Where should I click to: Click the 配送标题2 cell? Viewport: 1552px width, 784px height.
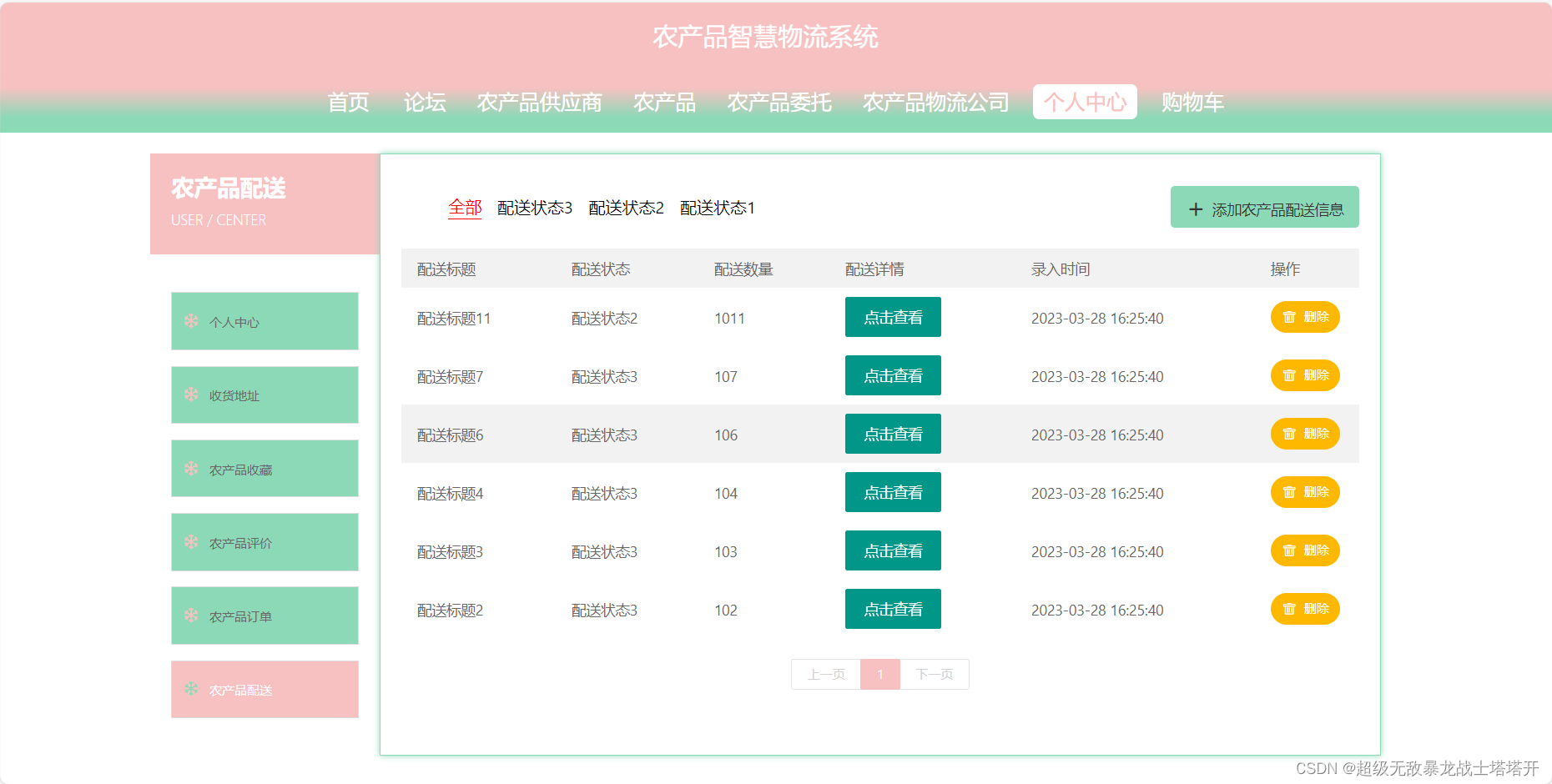click(450, 611)
